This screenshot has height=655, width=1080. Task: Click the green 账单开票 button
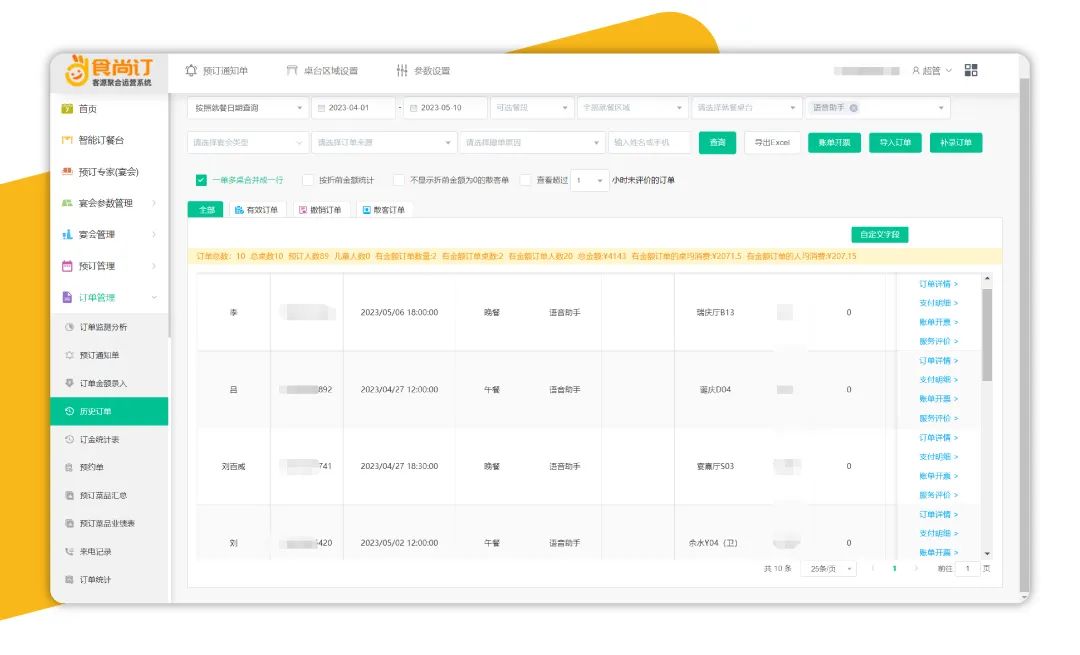click(834, 143)
